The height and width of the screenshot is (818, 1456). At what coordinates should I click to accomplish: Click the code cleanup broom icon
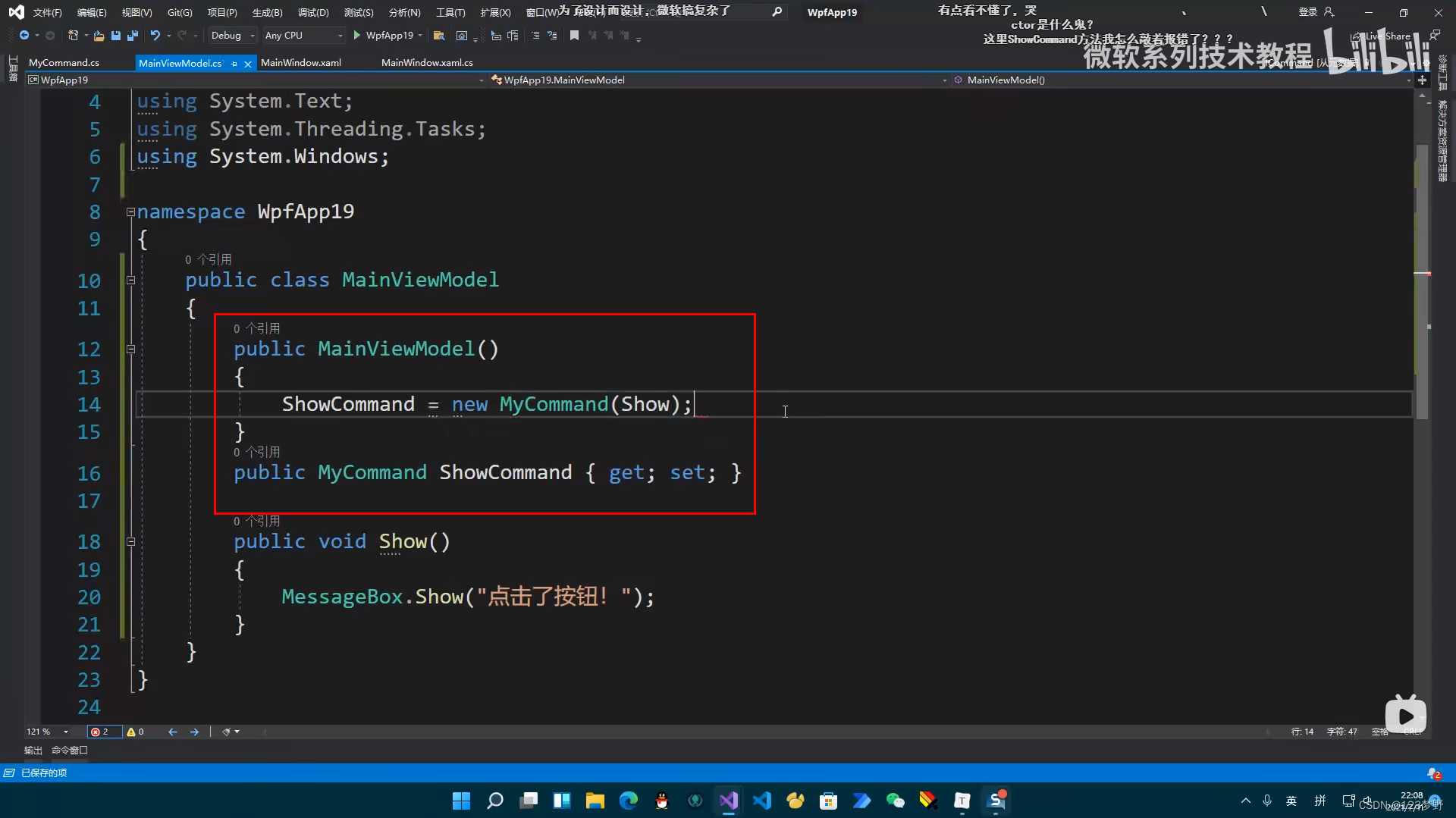pos(226,732)
